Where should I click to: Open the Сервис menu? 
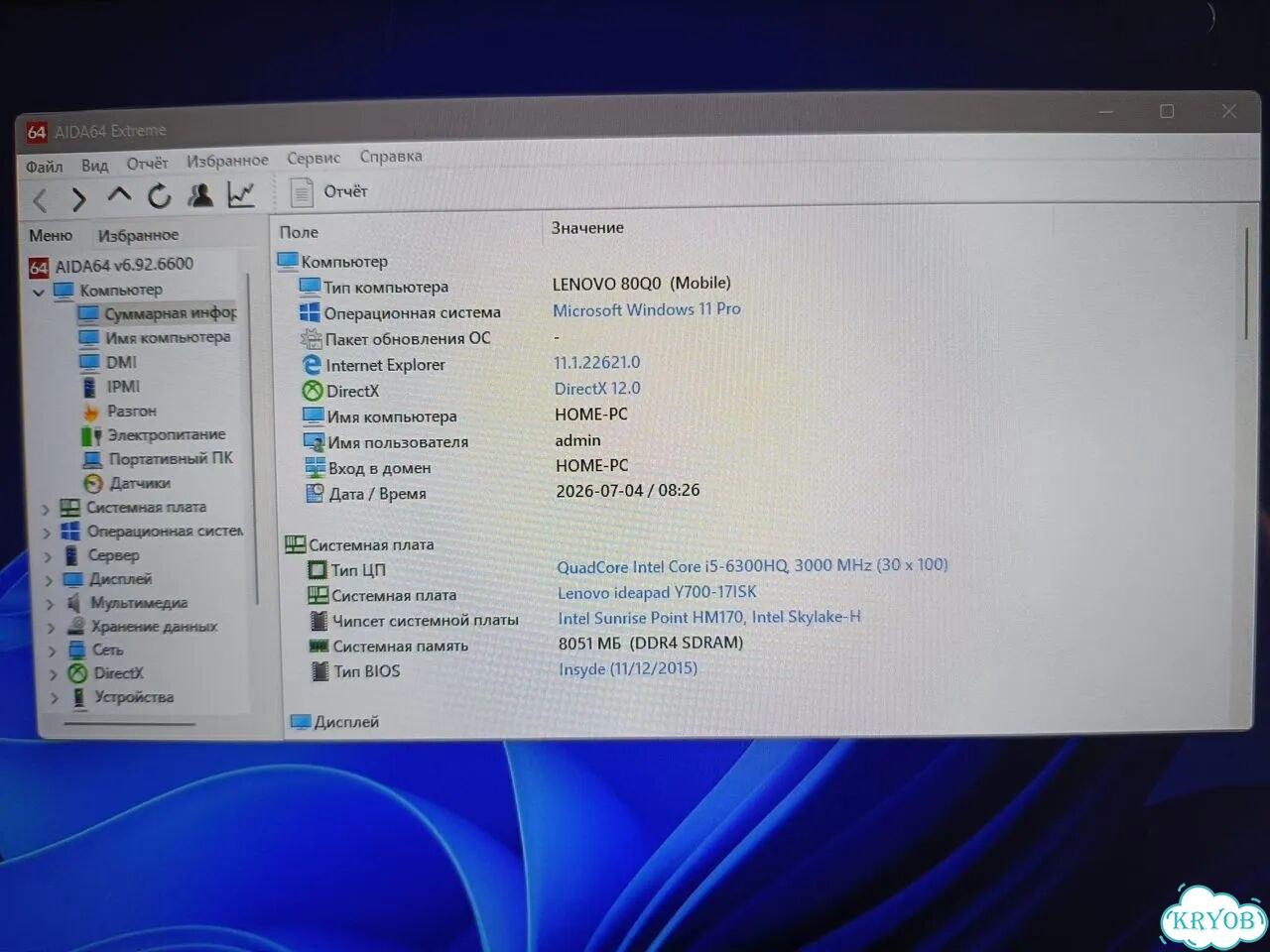(314, 158)
